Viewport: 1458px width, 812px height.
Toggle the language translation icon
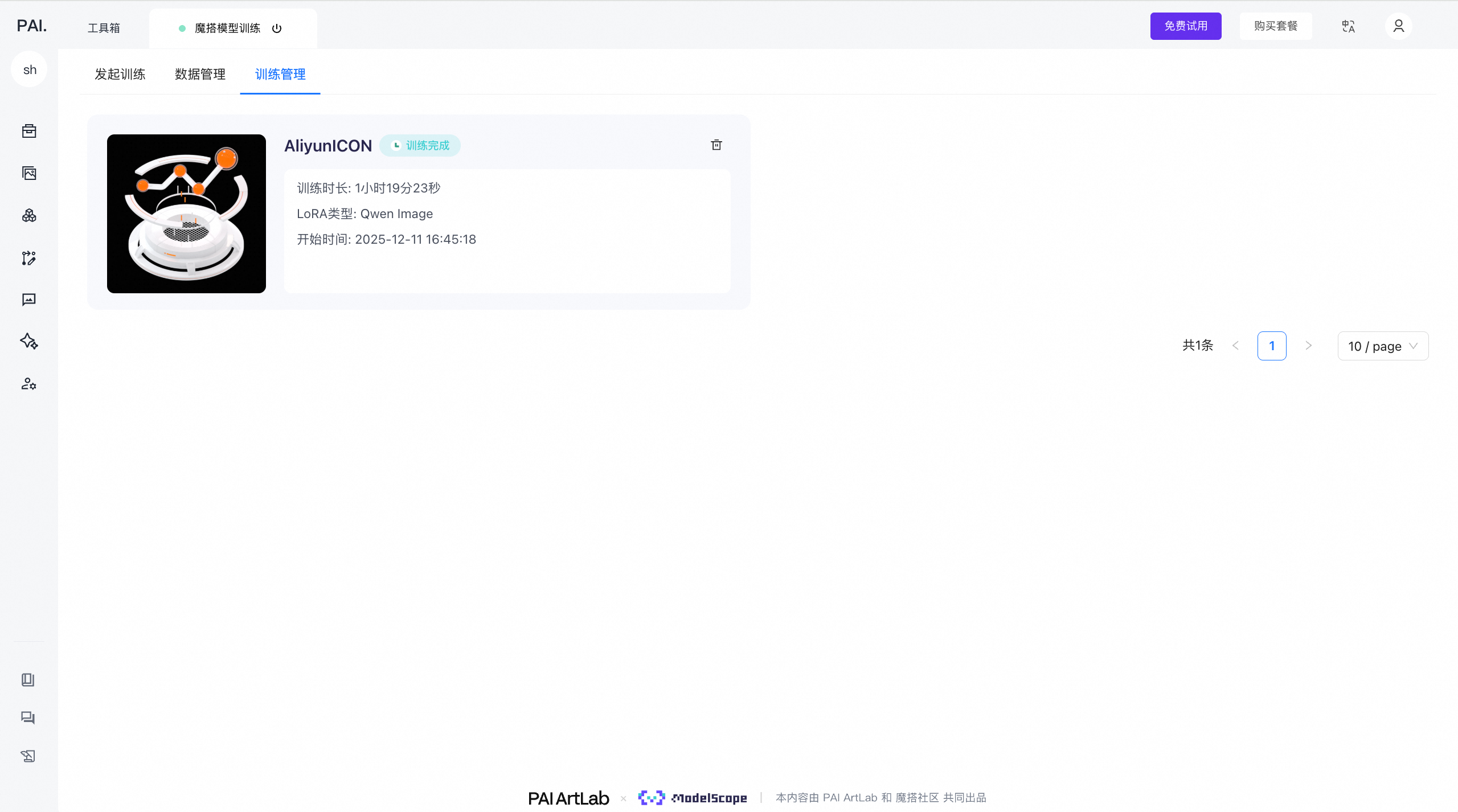1348,26
